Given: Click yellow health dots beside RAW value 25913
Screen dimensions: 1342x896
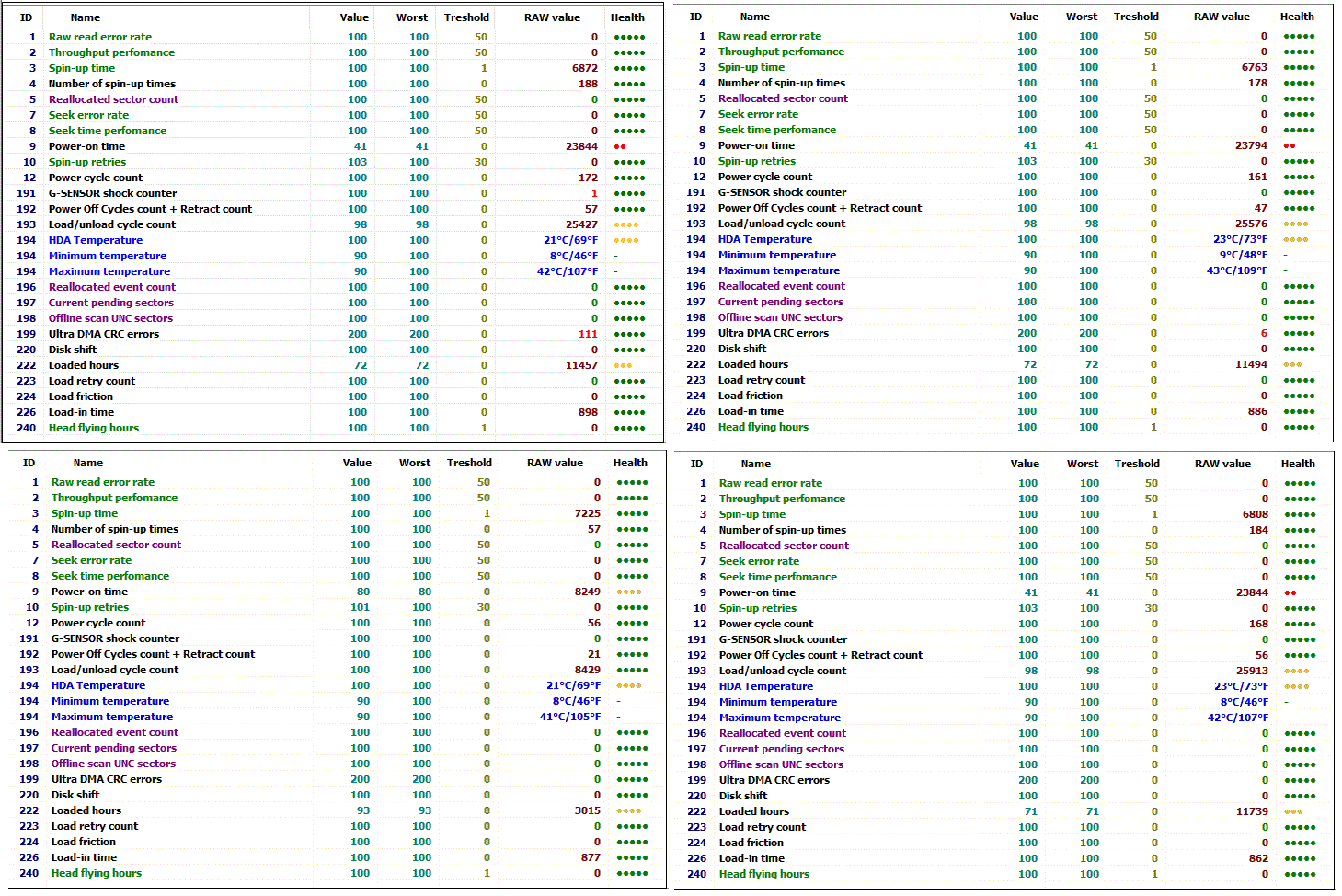Looking at the screenshot, I should (x=1296, y=671).
